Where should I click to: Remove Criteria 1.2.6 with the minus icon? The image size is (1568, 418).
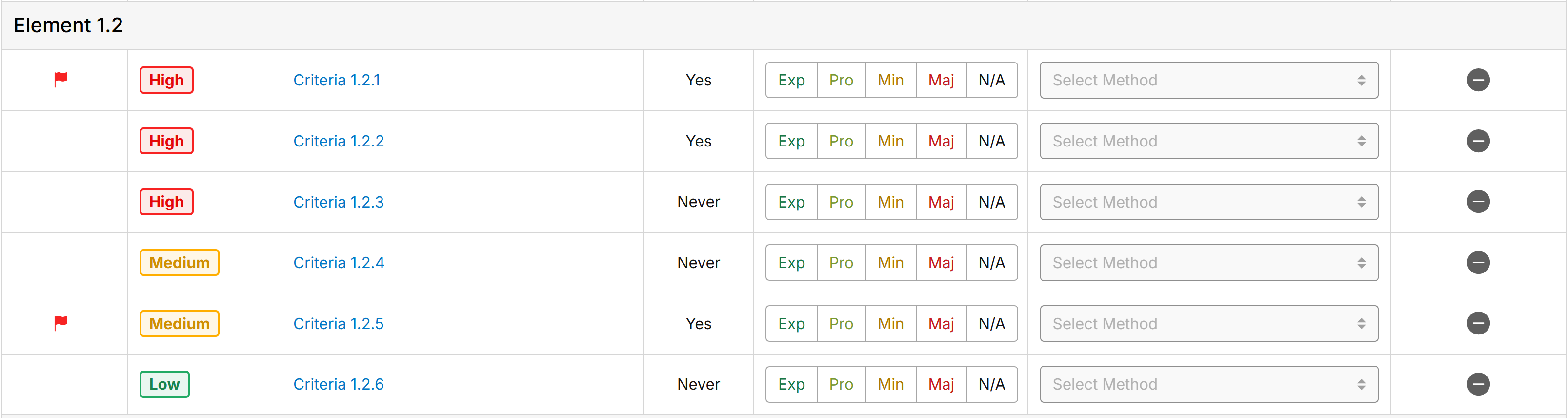[x=1478, y=384]
